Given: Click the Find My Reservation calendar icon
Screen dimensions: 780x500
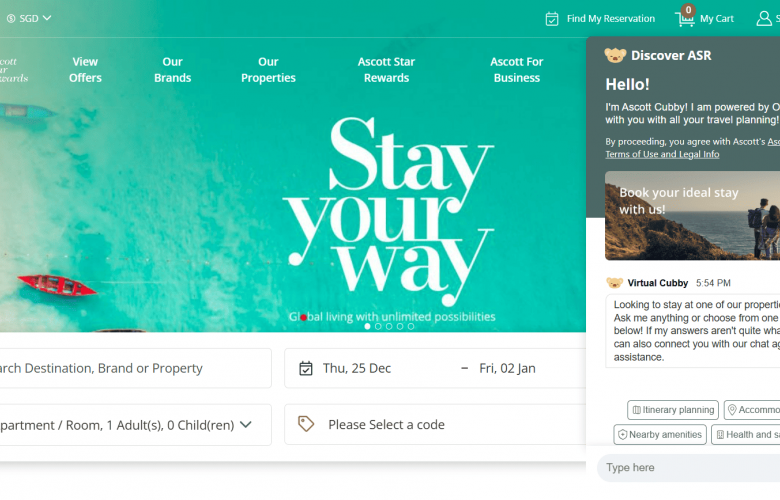Looking at the screenshot, I should (552, 19).
